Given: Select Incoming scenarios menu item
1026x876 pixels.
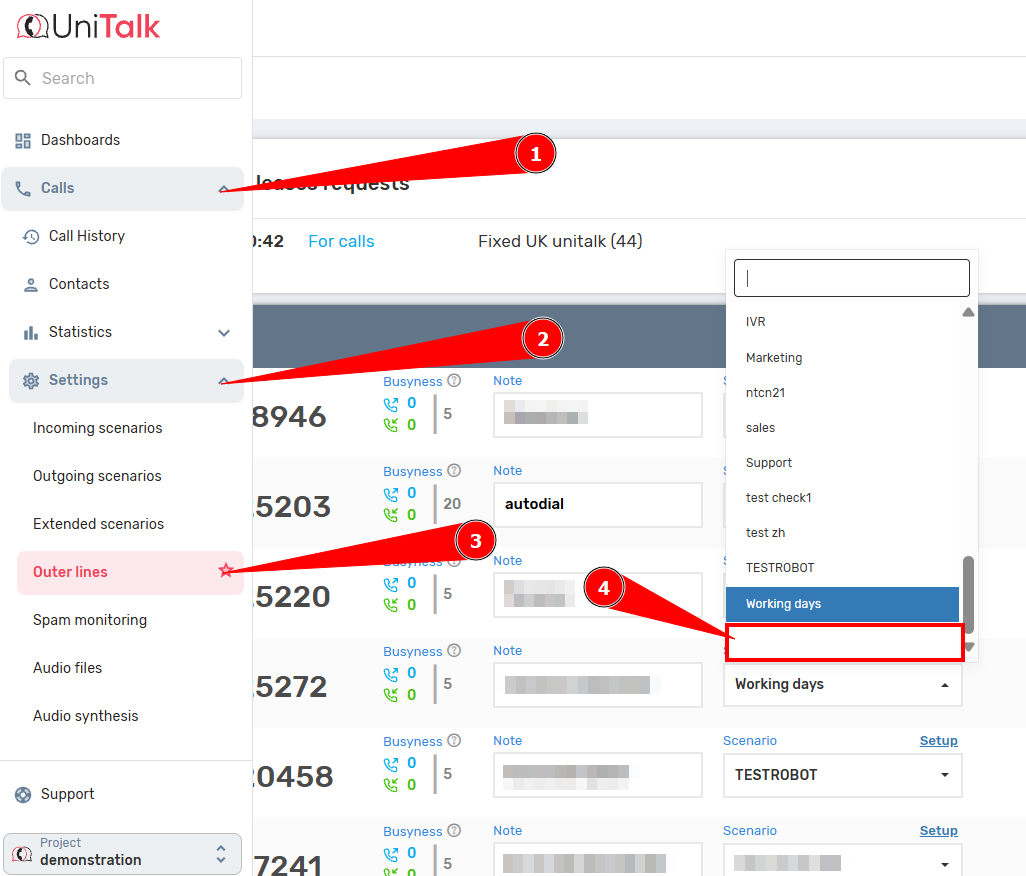Looking at the screenshot, I should (97, 428).
